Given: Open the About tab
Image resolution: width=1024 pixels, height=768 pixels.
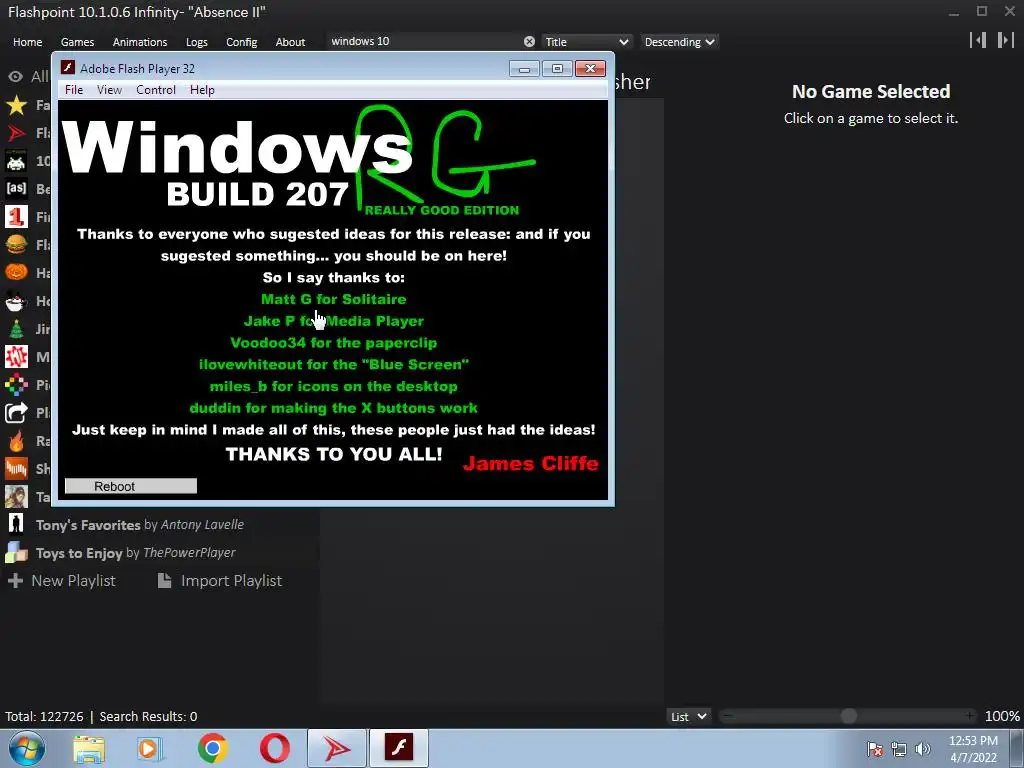Looking at the screenshot, I should pyautogui.click(x=290, y=42).
